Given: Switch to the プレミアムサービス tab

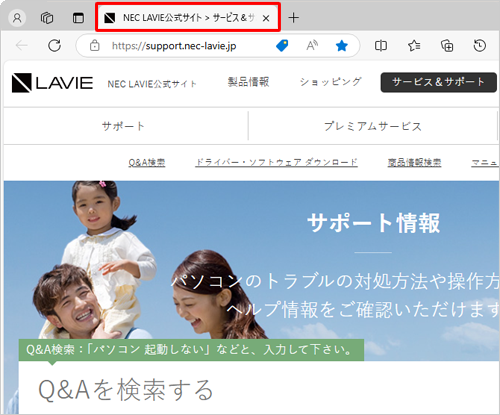Looking at the screenshot, I should tap(373, 126).
